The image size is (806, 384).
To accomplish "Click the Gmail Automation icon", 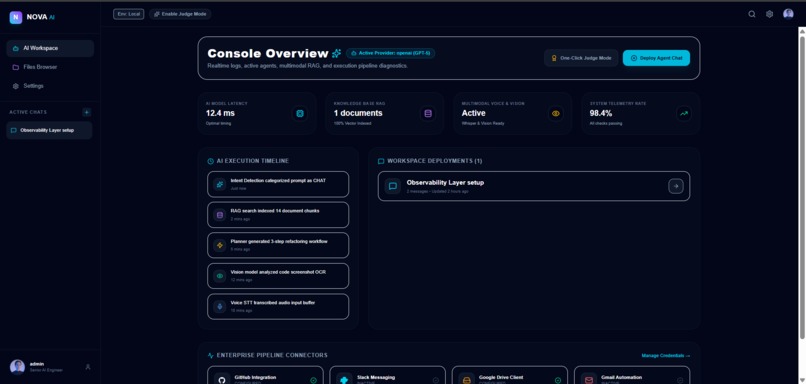I will tap(589, 380).
